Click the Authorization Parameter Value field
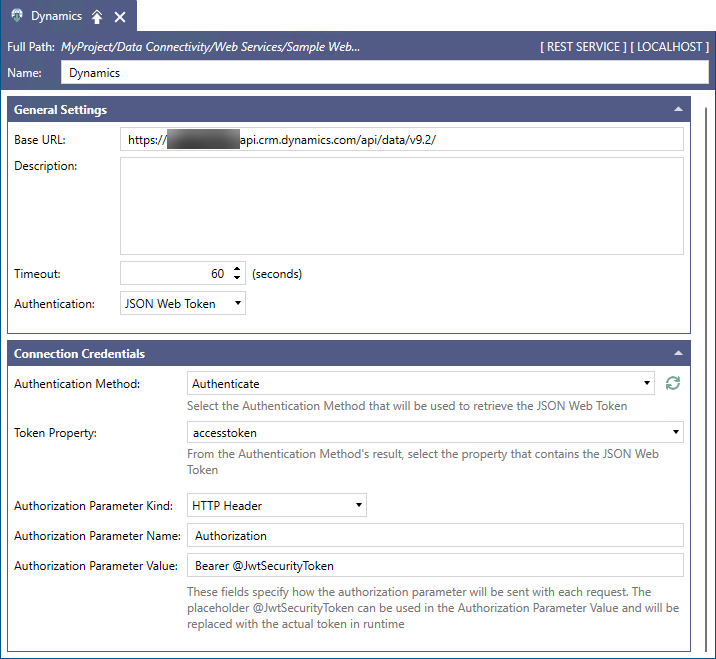 tap(435, 565)
